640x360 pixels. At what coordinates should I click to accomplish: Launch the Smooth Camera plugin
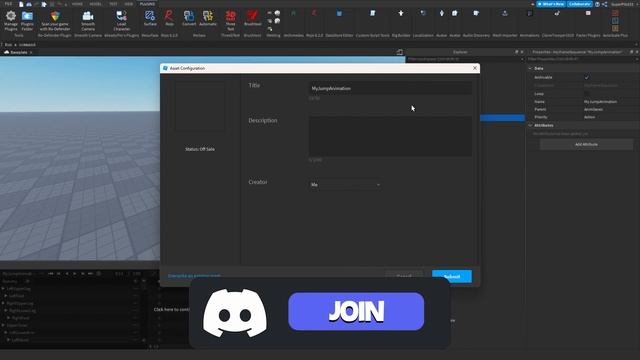point(88,20)
